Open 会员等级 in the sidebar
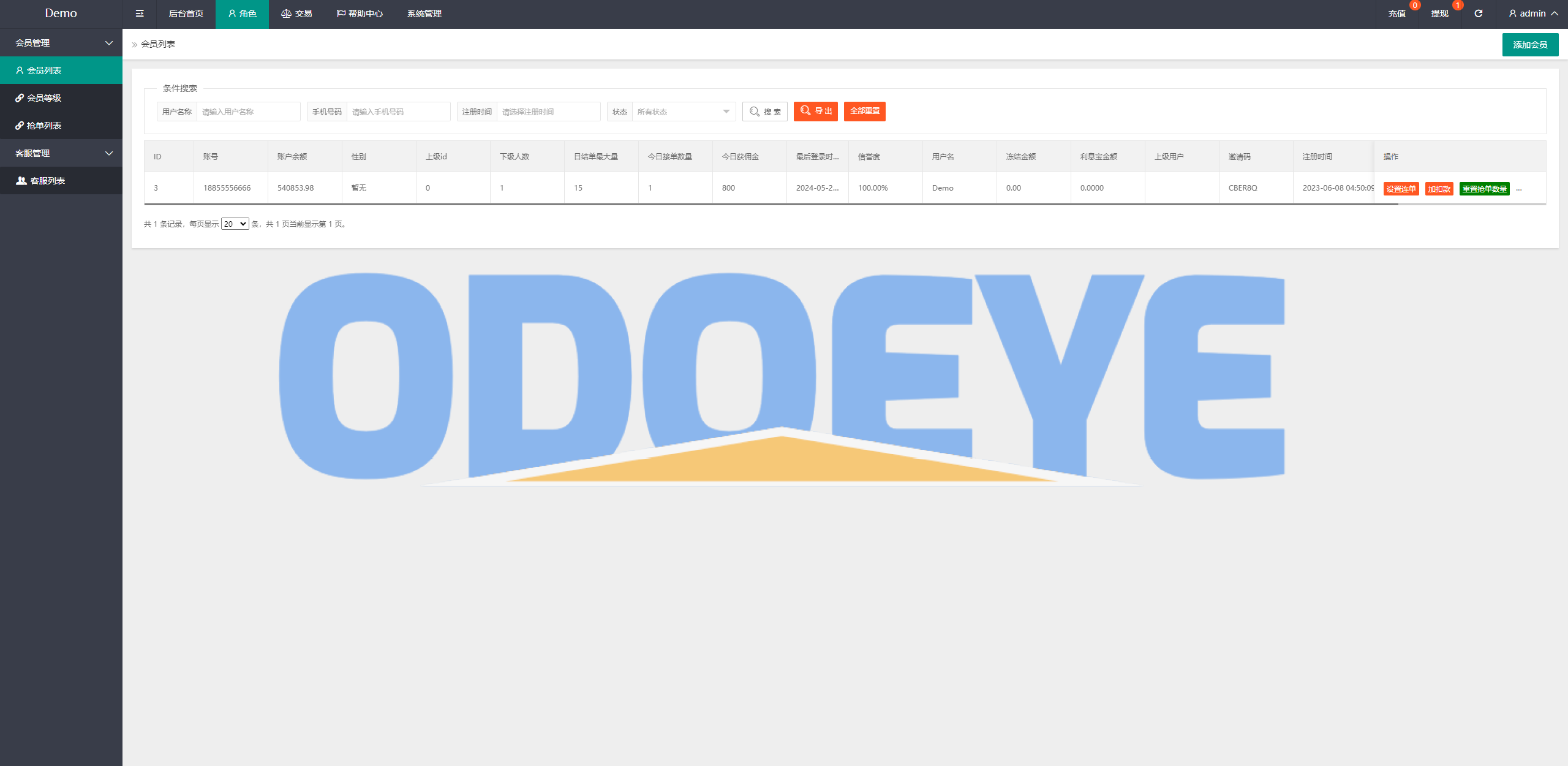This screenshot has height=766, width=1568. pyautogui.click(x=61, y=98)
